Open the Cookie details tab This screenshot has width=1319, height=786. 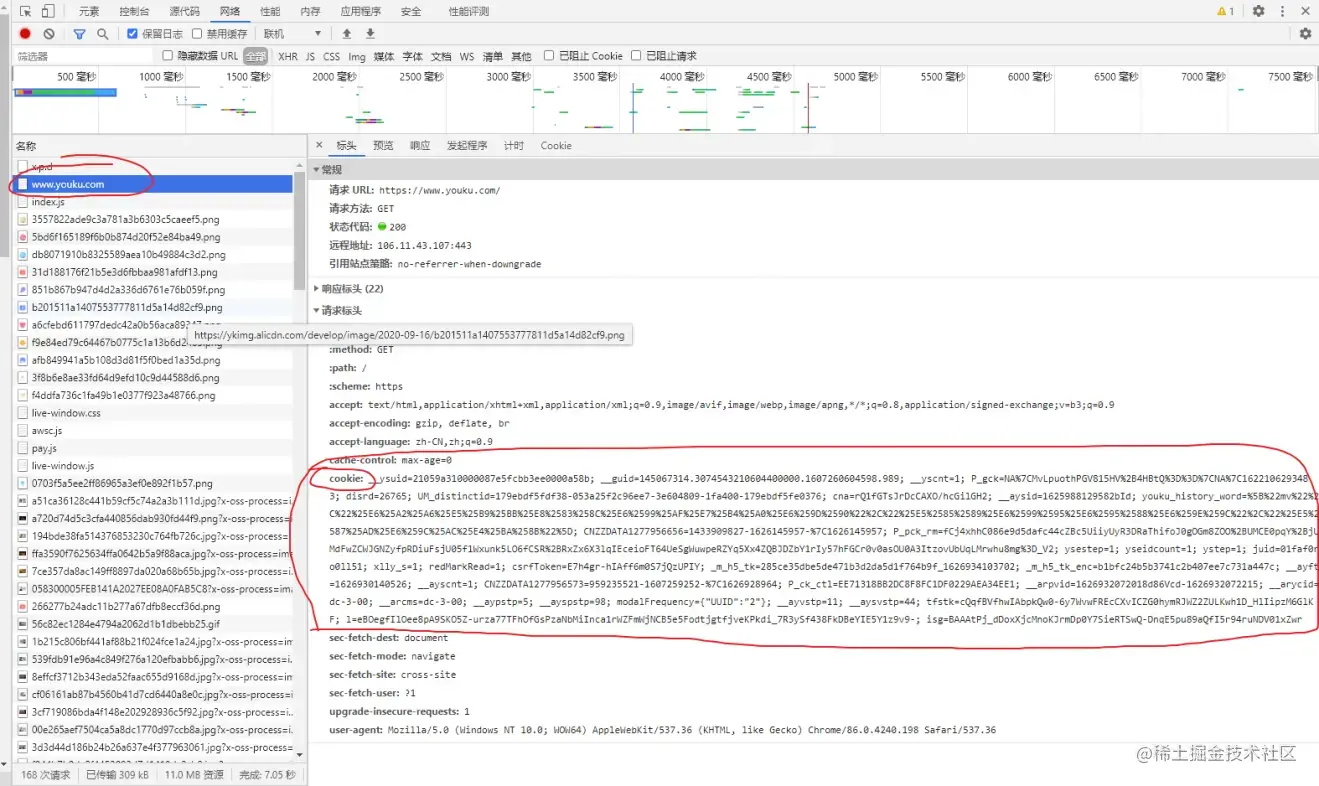[x=556, y=146]
